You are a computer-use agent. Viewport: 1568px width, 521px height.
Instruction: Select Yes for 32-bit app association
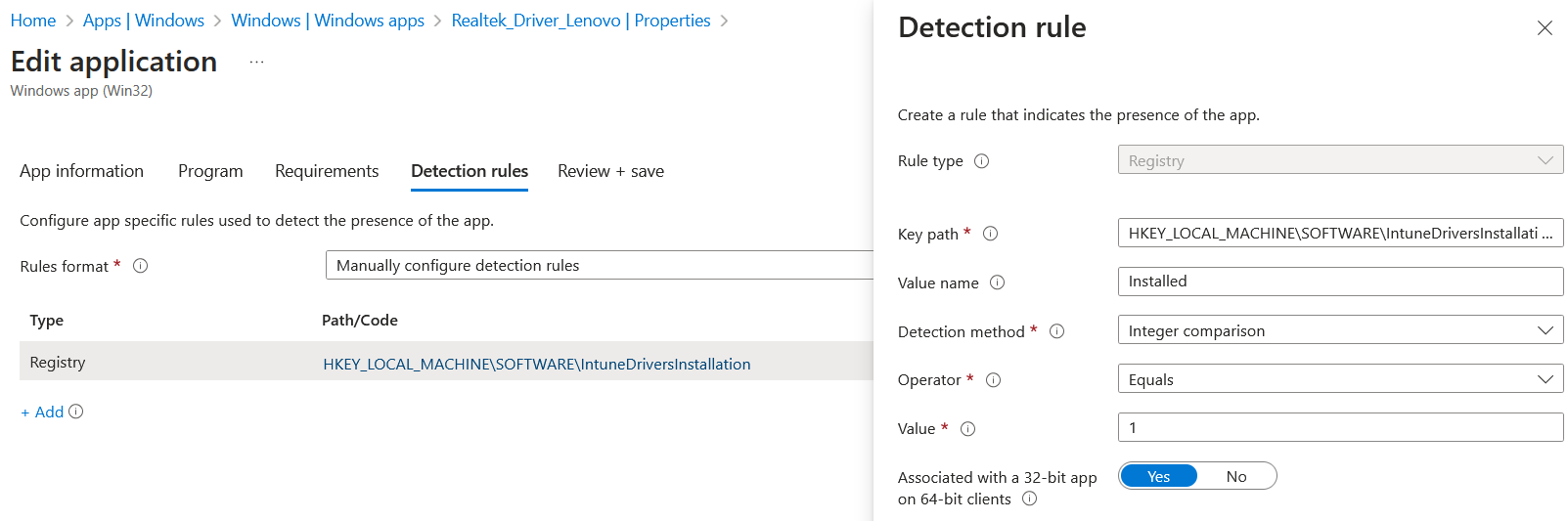click(x=1159, y=476)
